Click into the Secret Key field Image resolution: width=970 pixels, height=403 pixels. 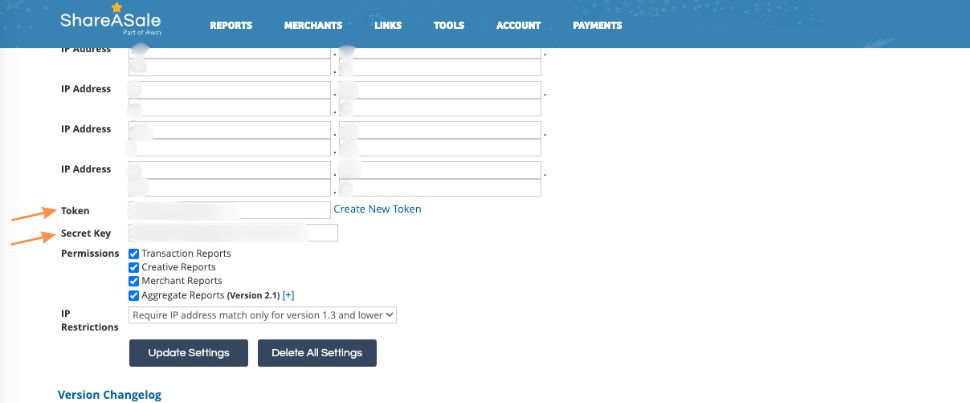point(233,233)
